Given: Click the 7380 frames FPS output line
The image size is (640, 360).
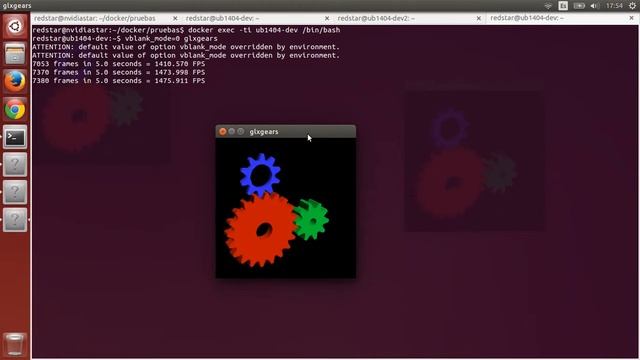Looking at the screenshot, I should pos(119,81).
